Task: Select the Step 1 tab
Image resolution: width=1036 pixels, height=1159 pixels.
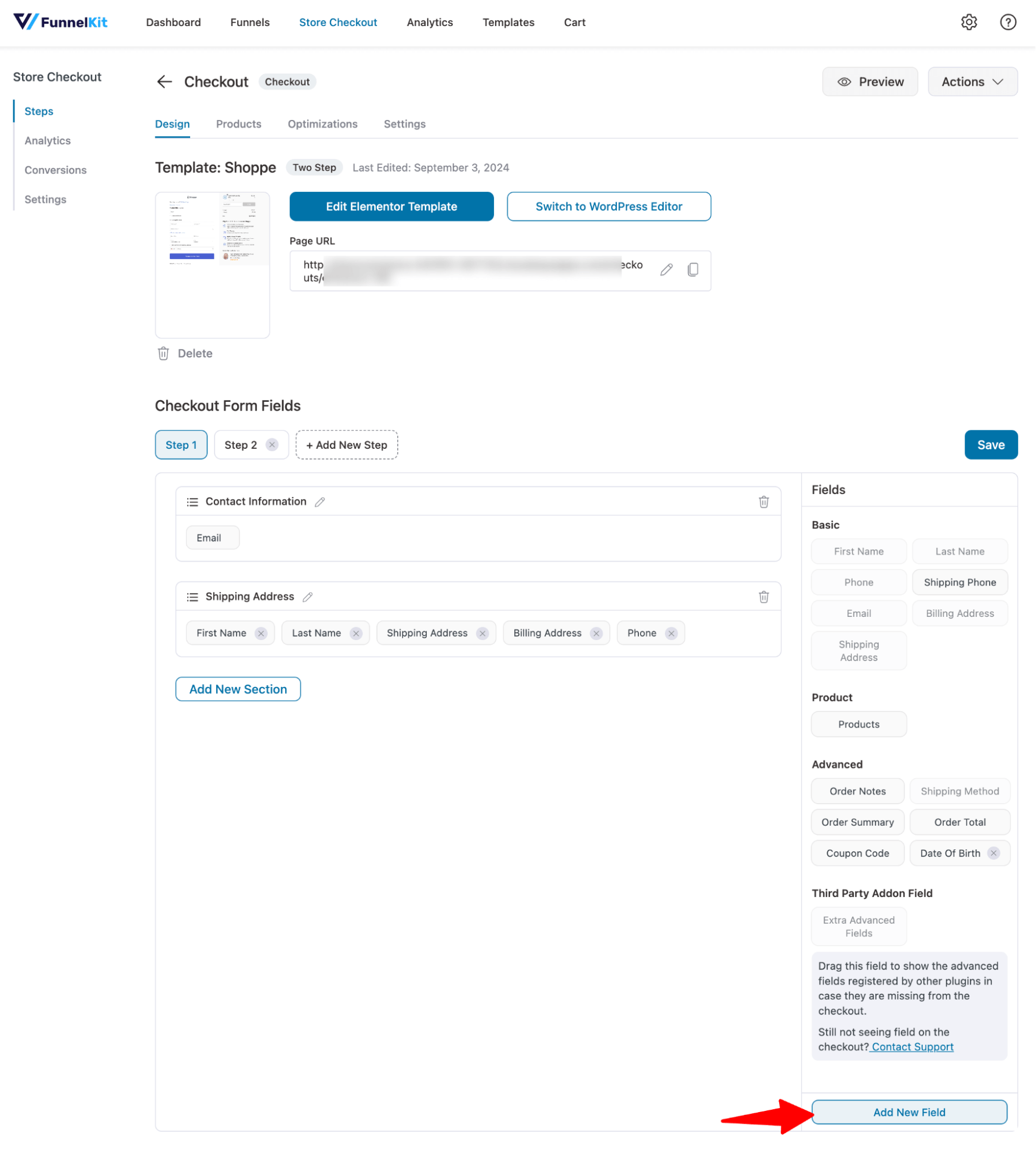Action: tap(181, 445)
